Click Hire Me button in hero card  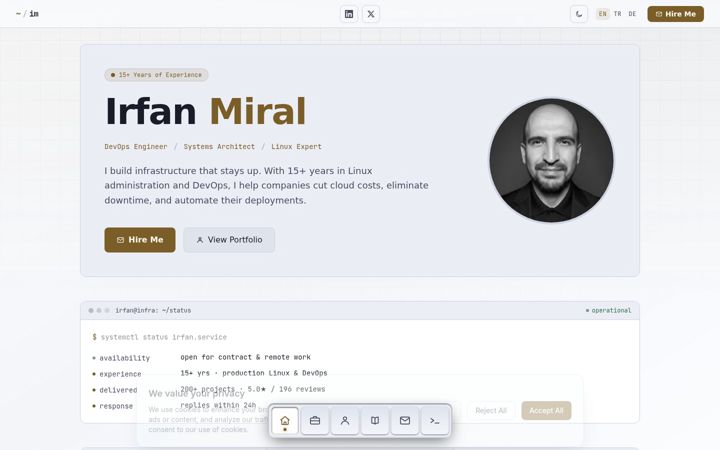coord(140,240)
